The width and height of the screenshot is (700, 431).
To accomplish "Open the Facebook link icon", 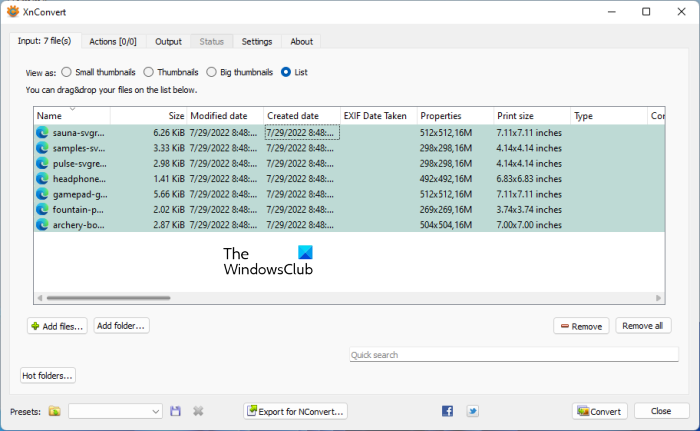I will [447, 411].
